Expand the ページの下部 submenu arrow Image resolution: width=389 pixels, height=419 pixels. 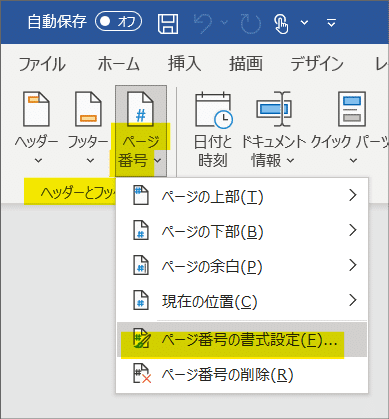coord(353,230)
